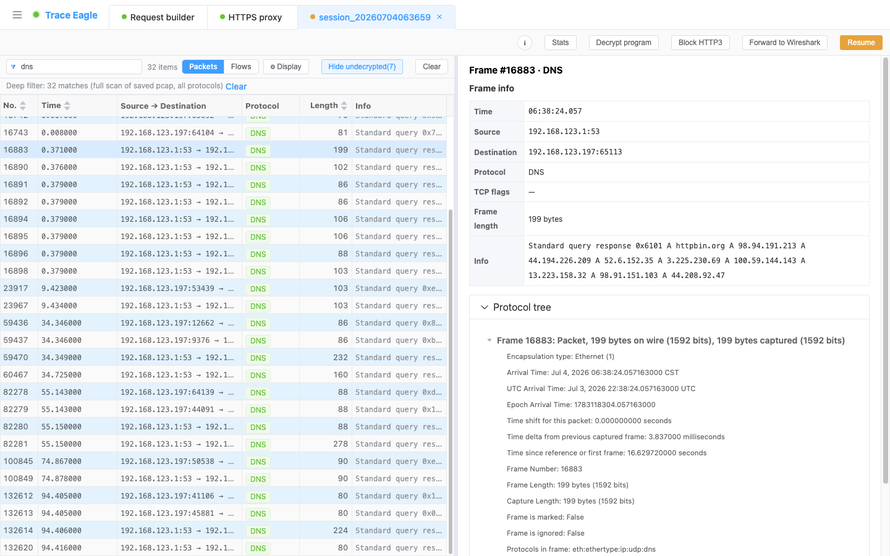Screen dimensions: 890x556
Task: Click Destination value 192.168.123.197:65113
Action: point(575,152)
